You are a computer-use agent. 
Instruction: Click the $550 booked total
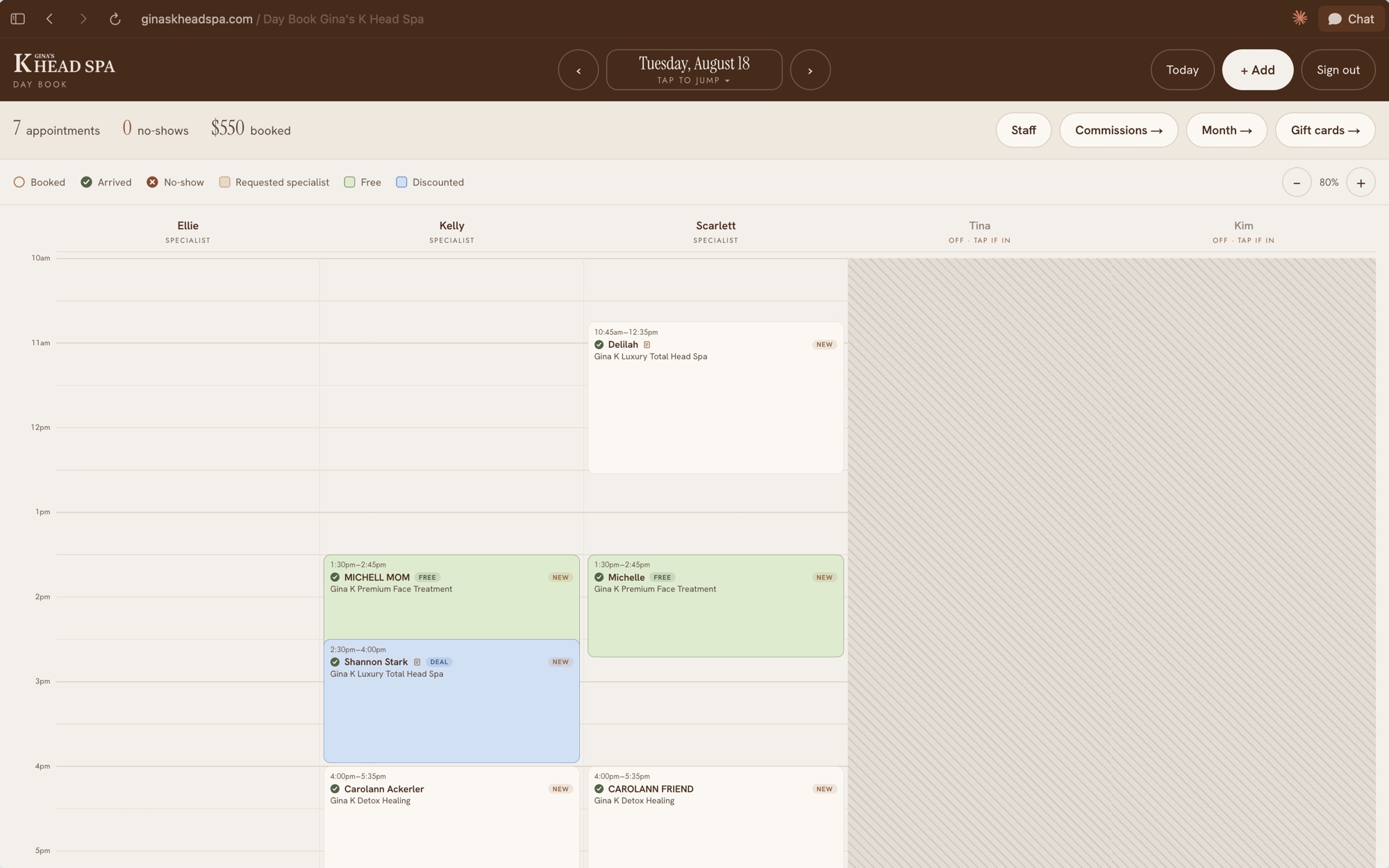pyautogui.click(x=251, y=128)
